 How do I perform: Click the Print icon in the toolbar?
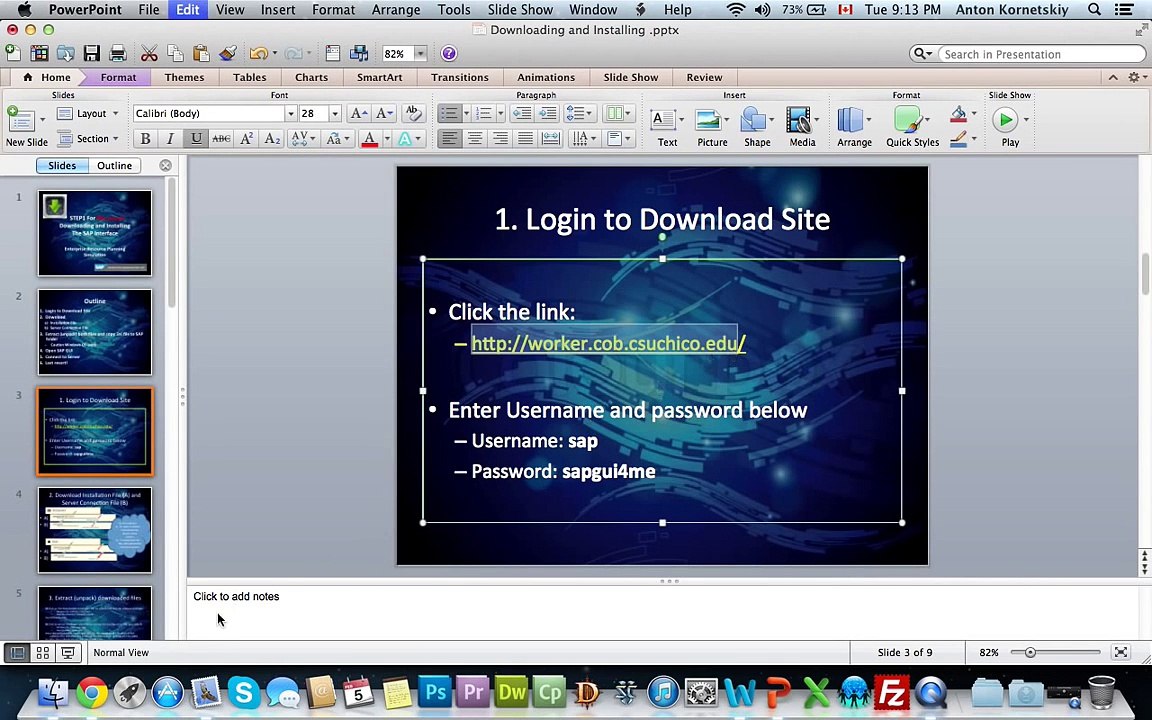[118, 53]
